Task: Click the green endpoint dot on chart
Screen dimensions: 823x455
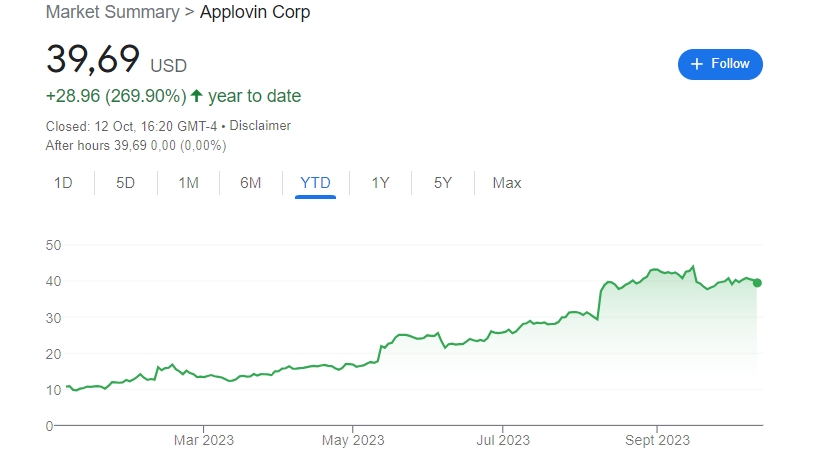Action: pos(757,283)
